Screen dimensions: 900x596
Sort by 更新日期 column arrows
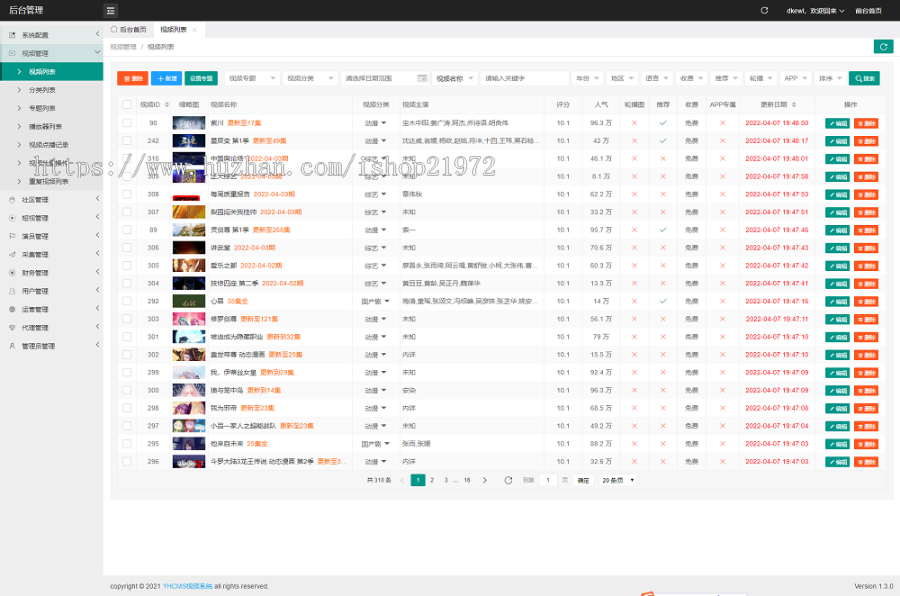[x=794, y=105]
